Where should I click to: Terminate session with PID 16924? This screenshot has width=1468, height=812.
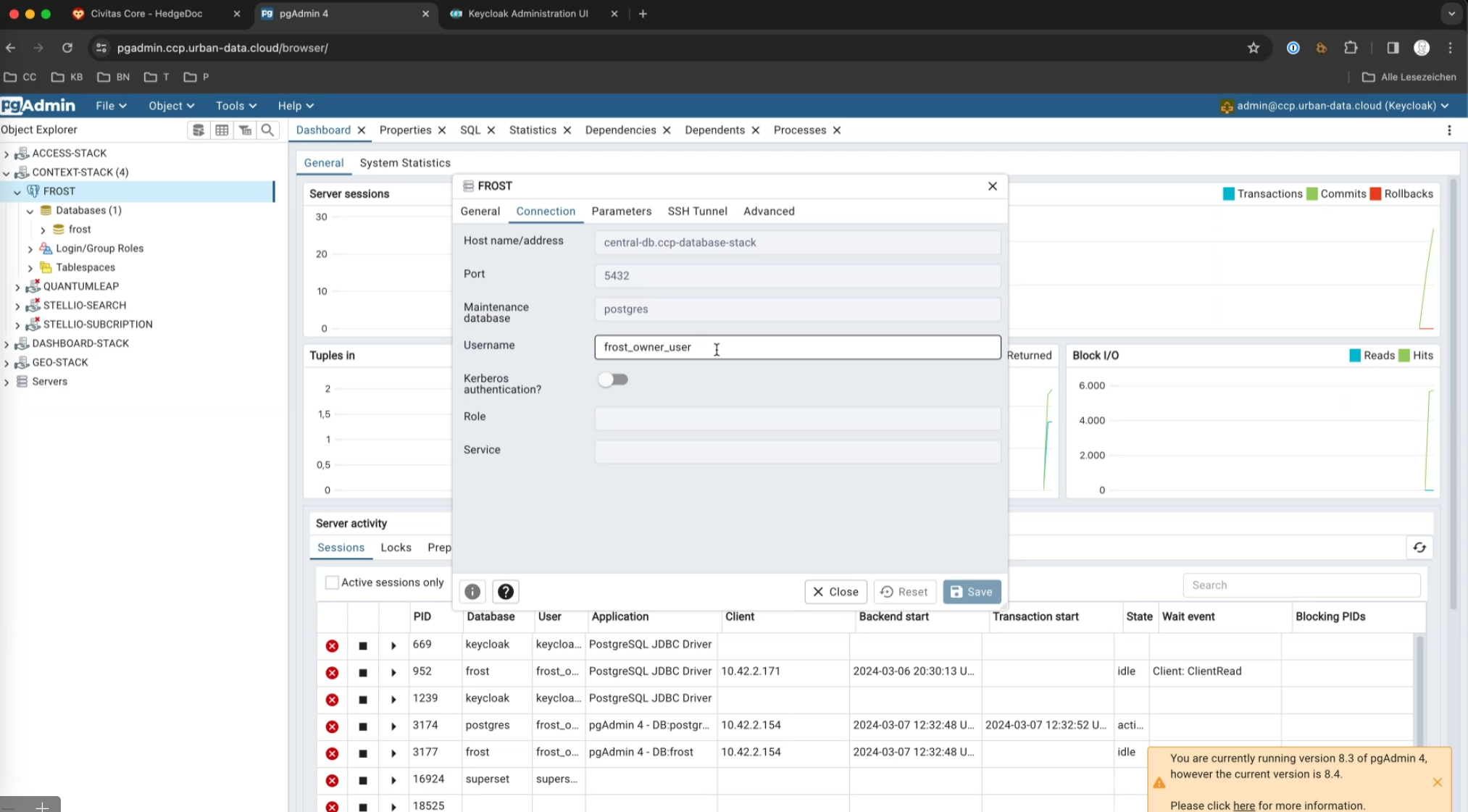[x=332, y=780]
